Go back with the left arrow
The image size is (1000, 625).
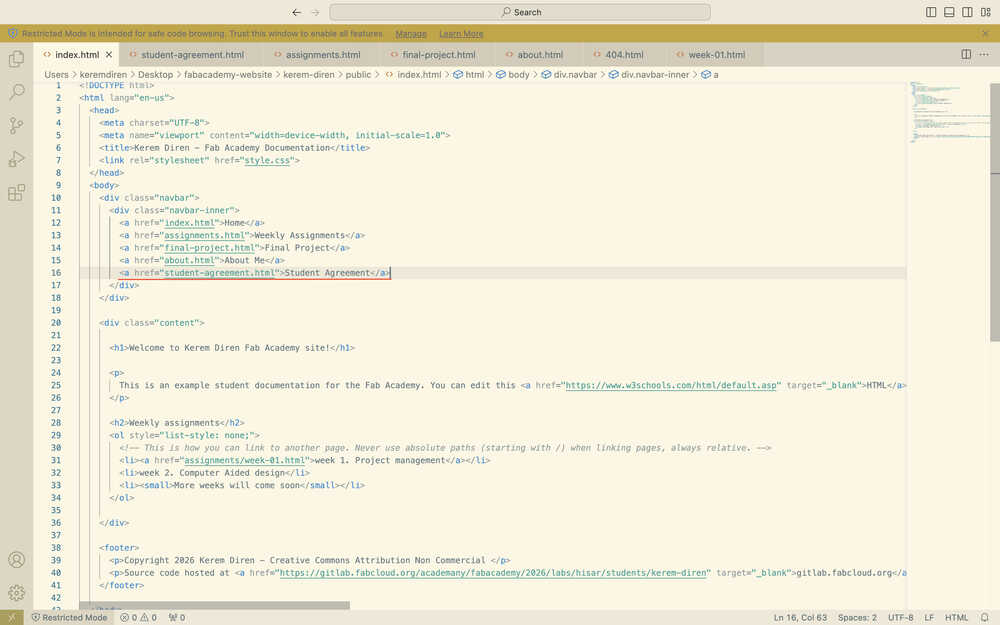coord(297,12)
